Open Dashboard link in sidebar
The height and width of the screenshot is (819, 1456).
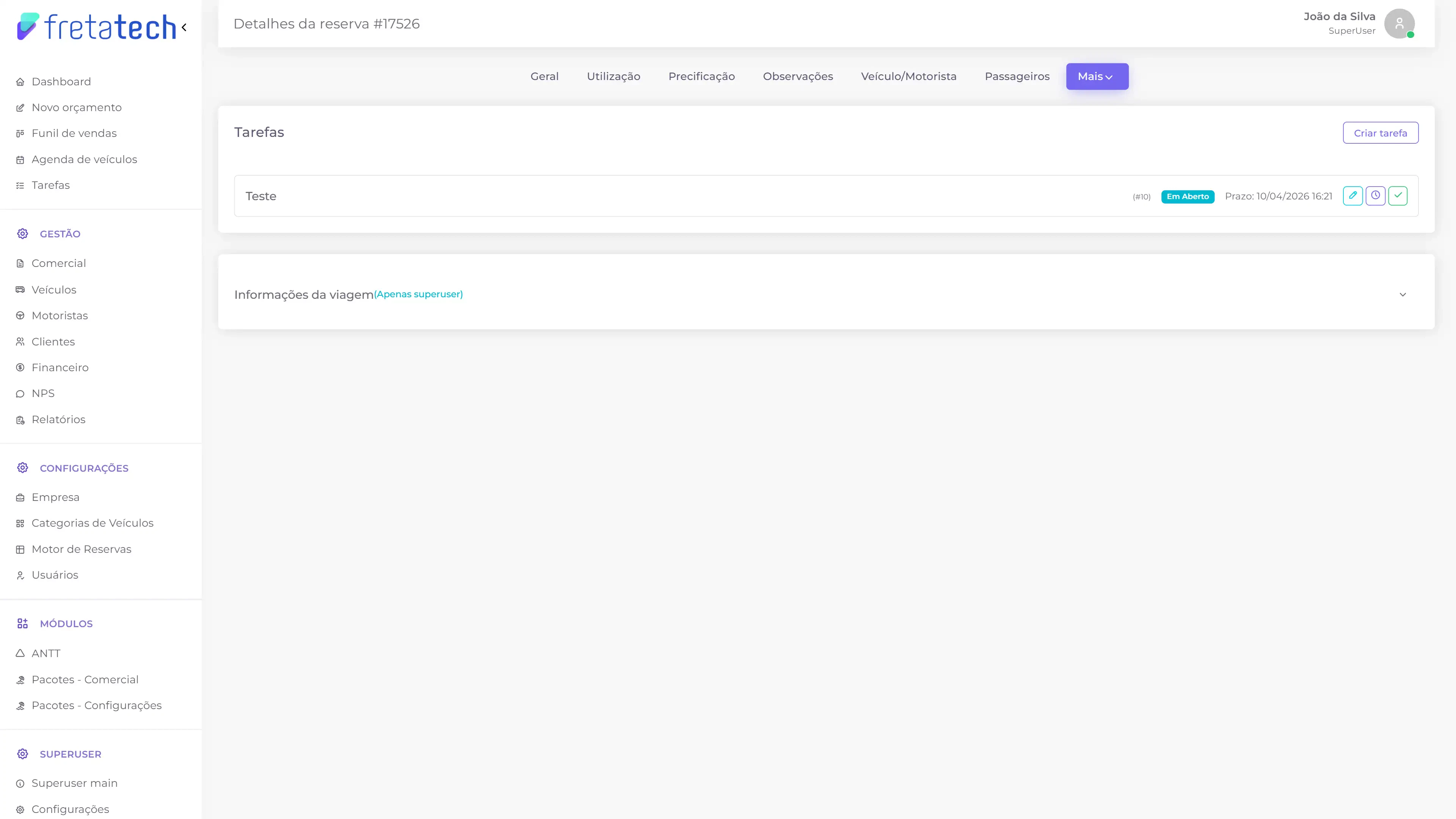61,82
